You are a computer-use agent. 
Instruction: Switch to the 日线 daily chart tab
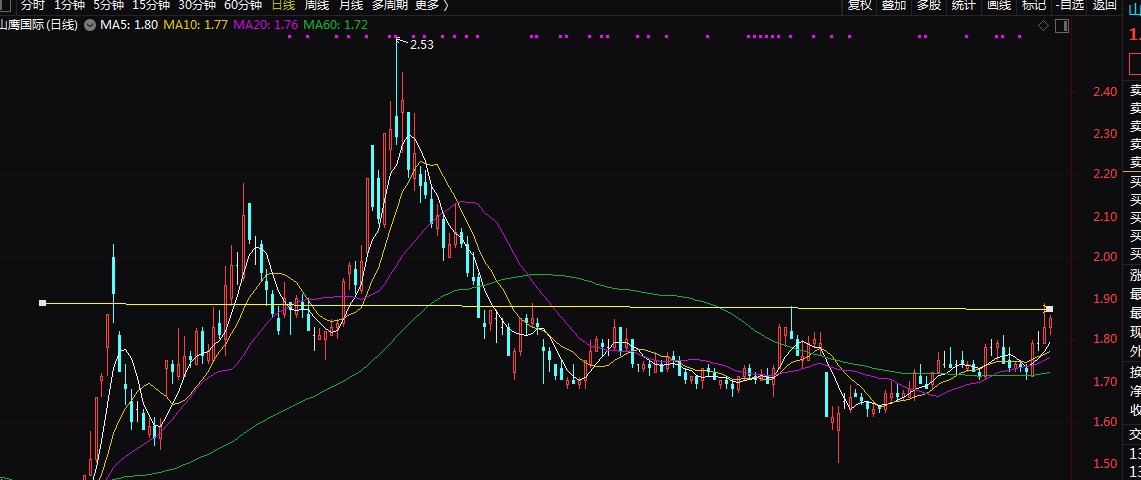pyautogui.click(x=283, y=5)
